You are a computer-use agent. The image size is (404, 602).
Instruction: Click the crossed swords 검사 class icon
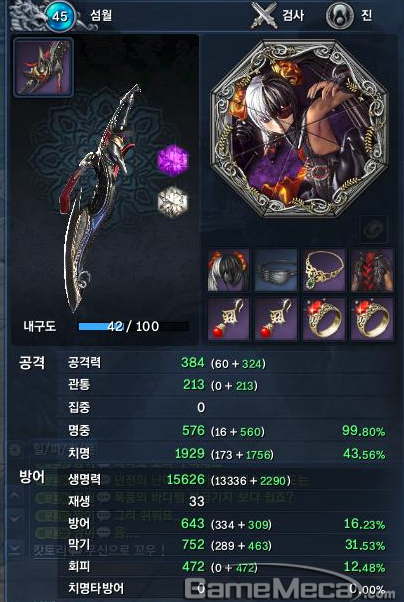[x=264, y=15]
